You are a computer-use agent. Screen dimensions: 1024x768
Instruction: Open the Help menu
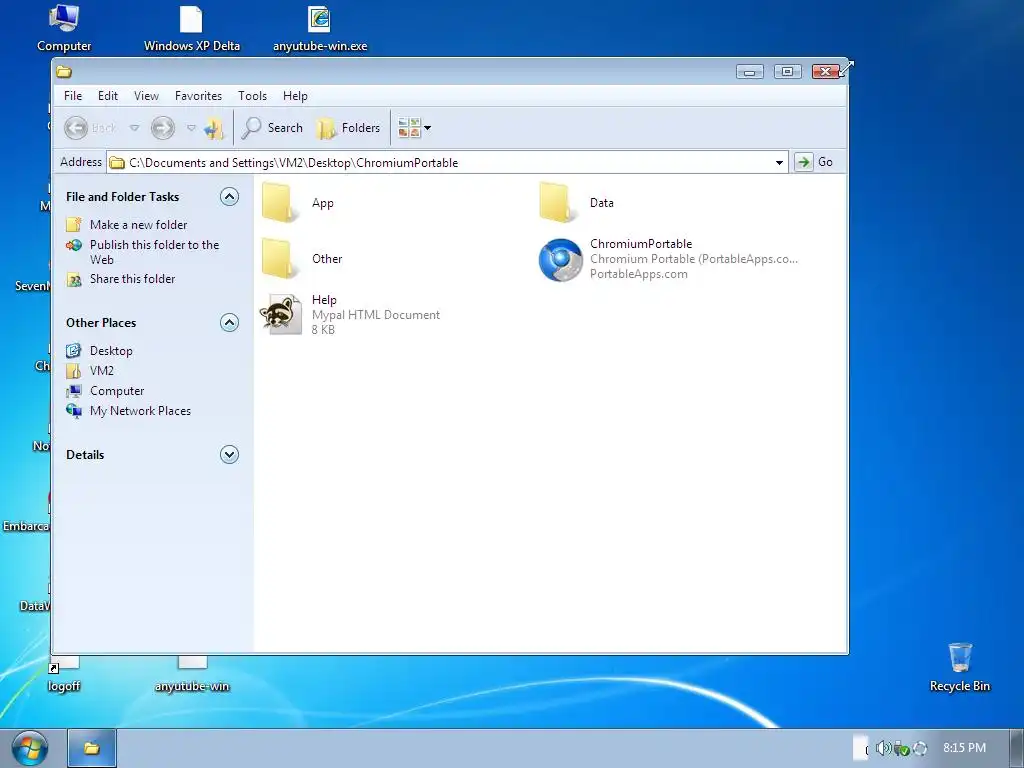(295, 96)
